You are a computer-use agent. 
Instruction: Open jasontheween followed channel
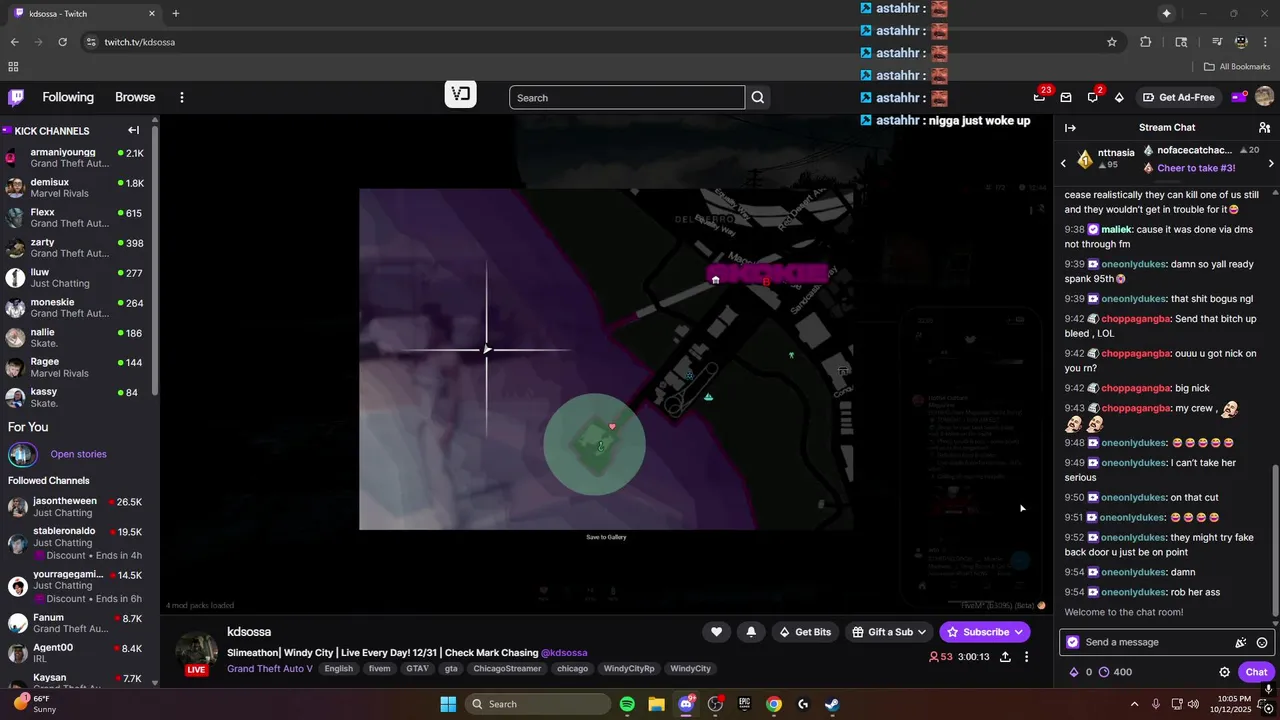tap(76, 507)
